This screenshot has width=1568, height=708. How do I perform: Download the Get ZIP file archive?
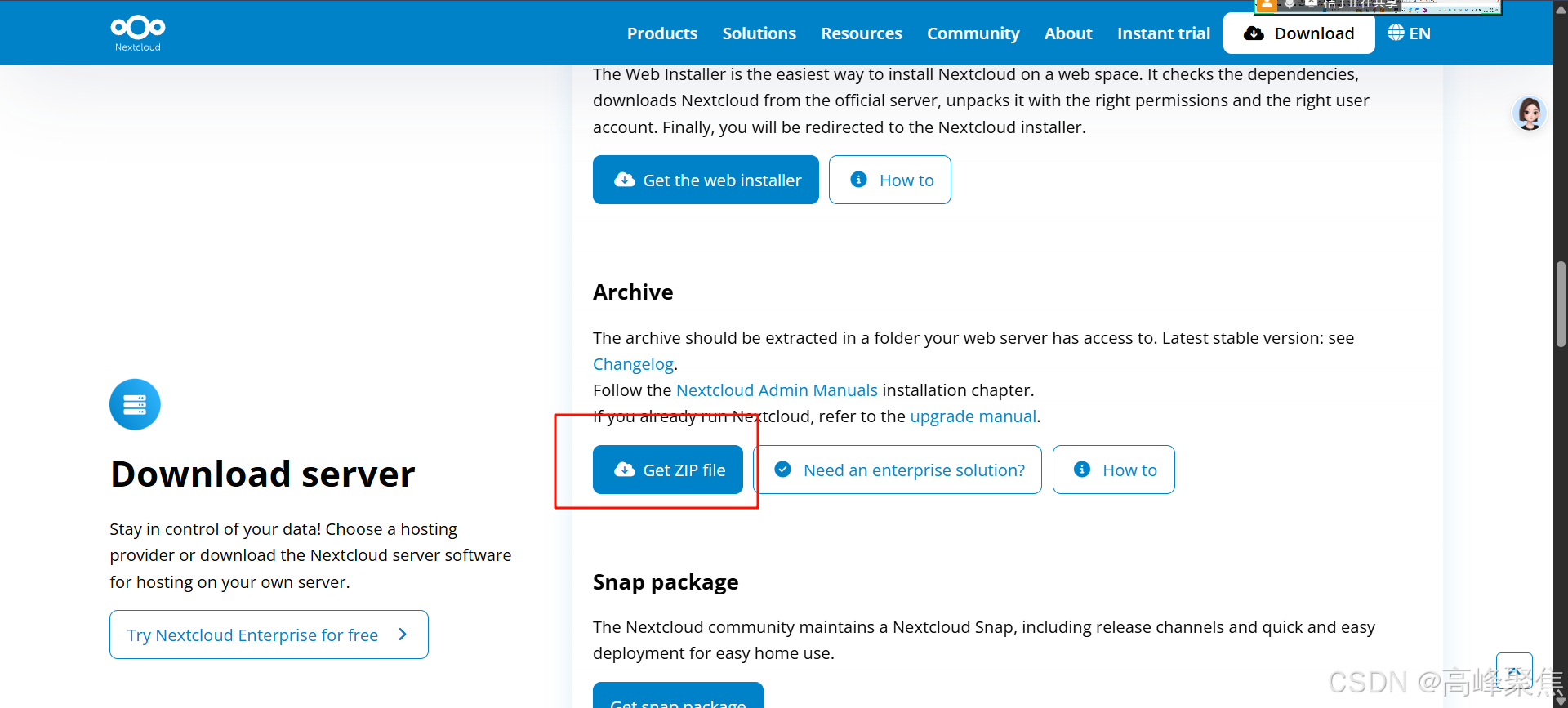(x=668, y=470)
